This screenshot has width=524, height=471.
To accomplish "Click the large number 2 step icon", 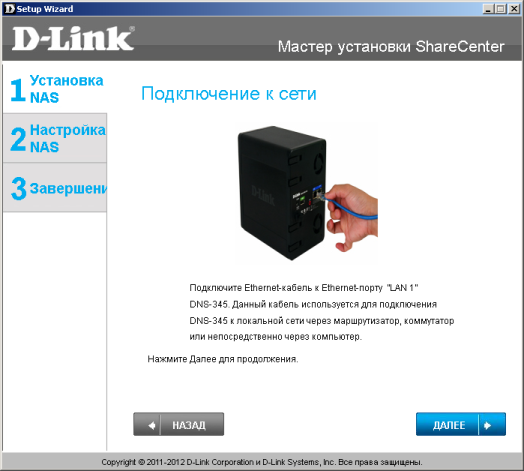I will [x=18, y=139].
